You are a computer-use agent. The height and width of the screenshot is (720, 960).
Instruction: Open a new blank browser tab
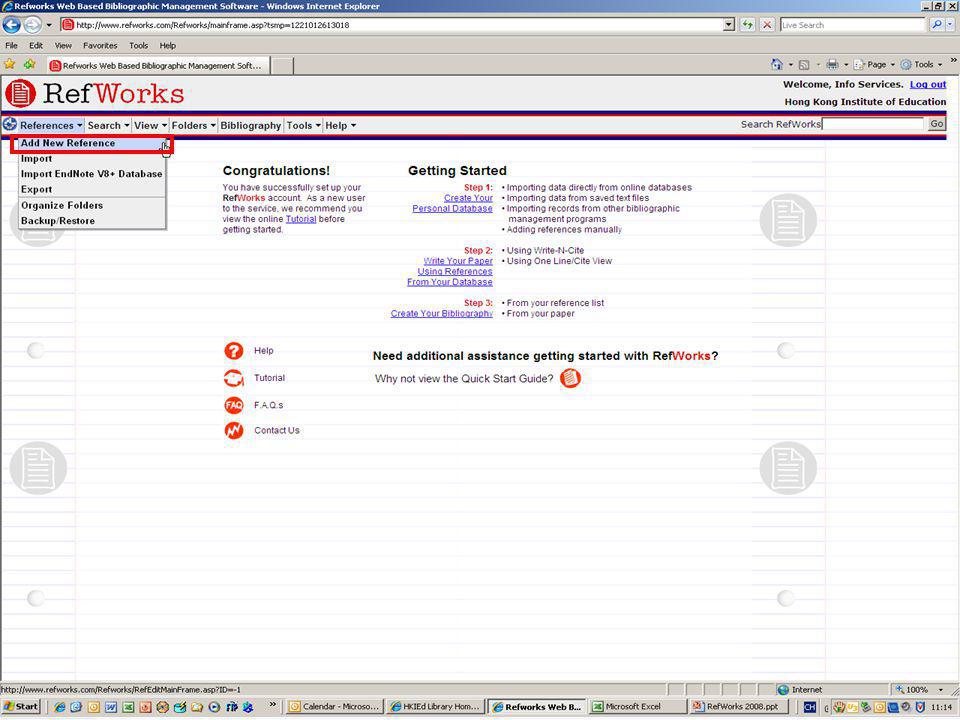coord(282,66)
